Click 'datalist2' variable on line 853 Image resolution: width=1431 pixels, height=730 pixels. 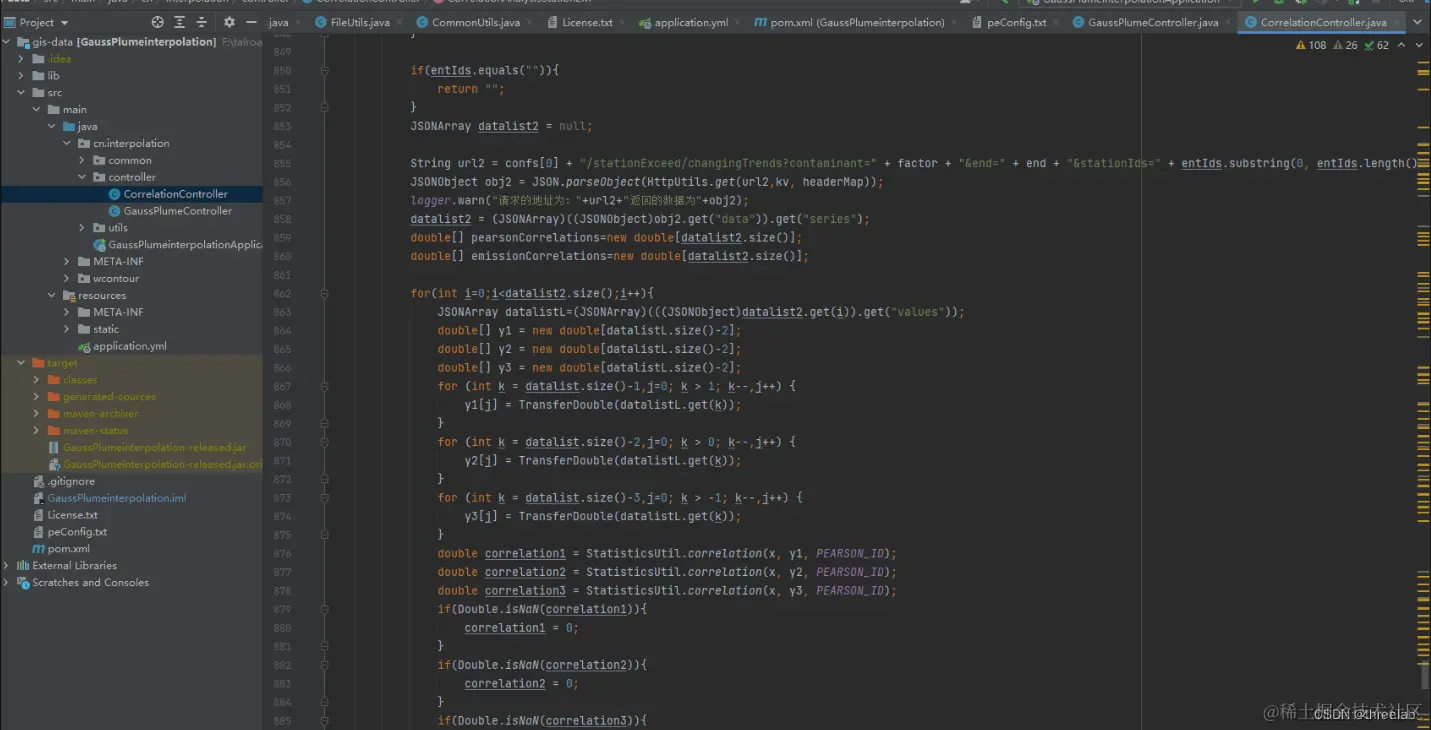(508, 126)
